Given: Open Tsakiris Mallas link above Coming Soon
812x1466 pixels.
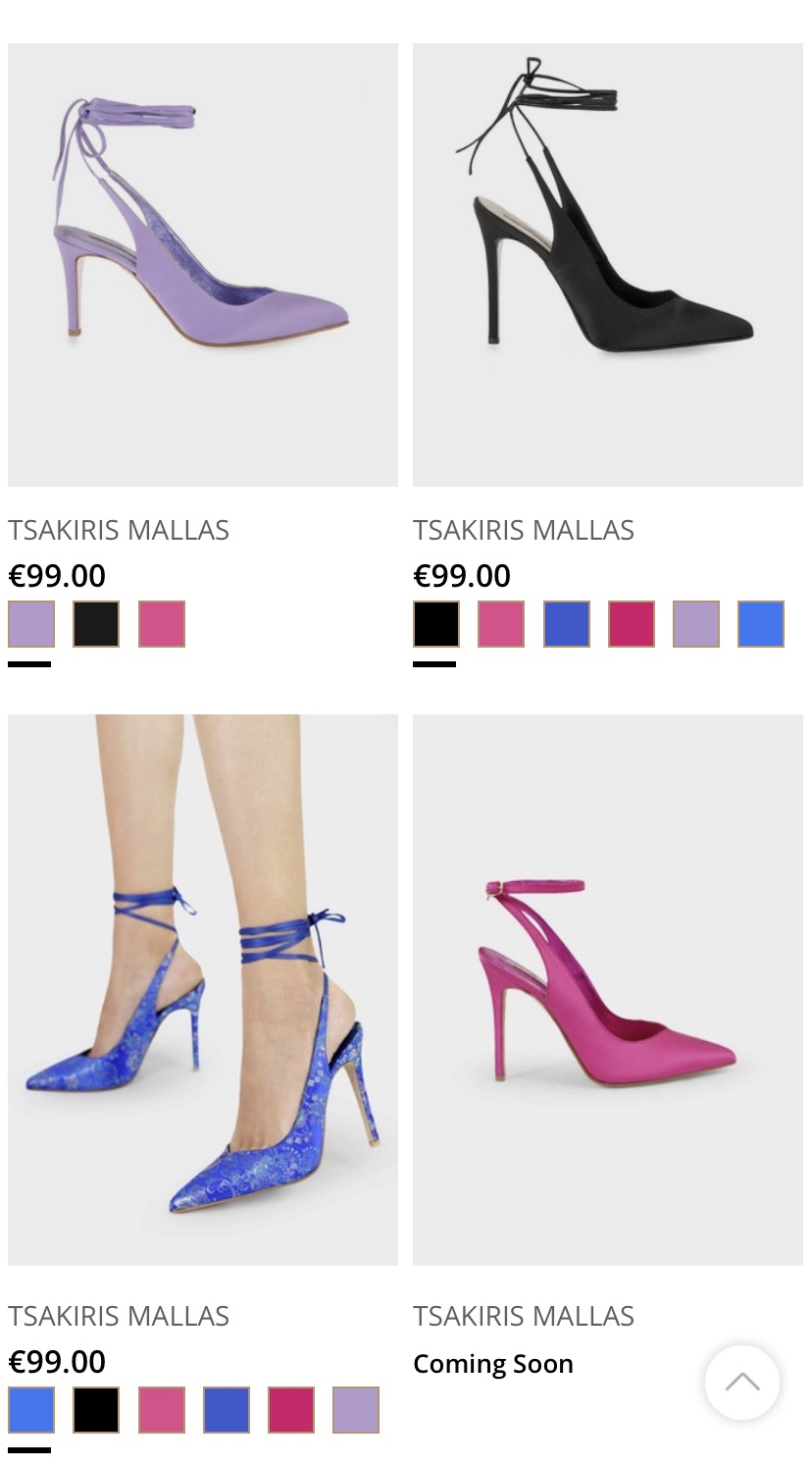Looking at the screenshot, I should (524, 1316).
